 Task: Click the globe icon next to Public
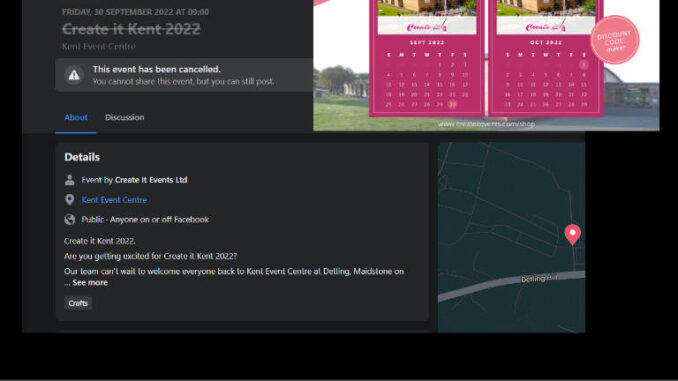click(x=69, y=219)
